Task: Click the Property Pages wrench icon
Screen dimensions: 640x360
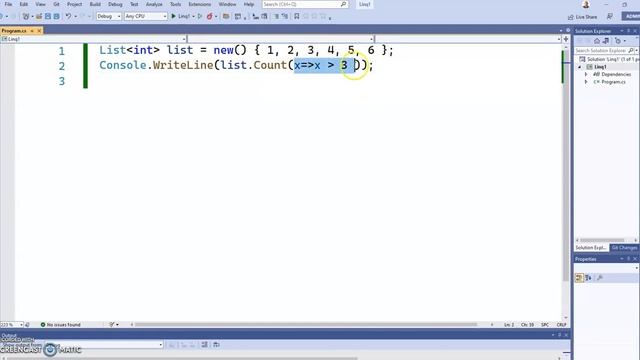Action: (600, 278)
